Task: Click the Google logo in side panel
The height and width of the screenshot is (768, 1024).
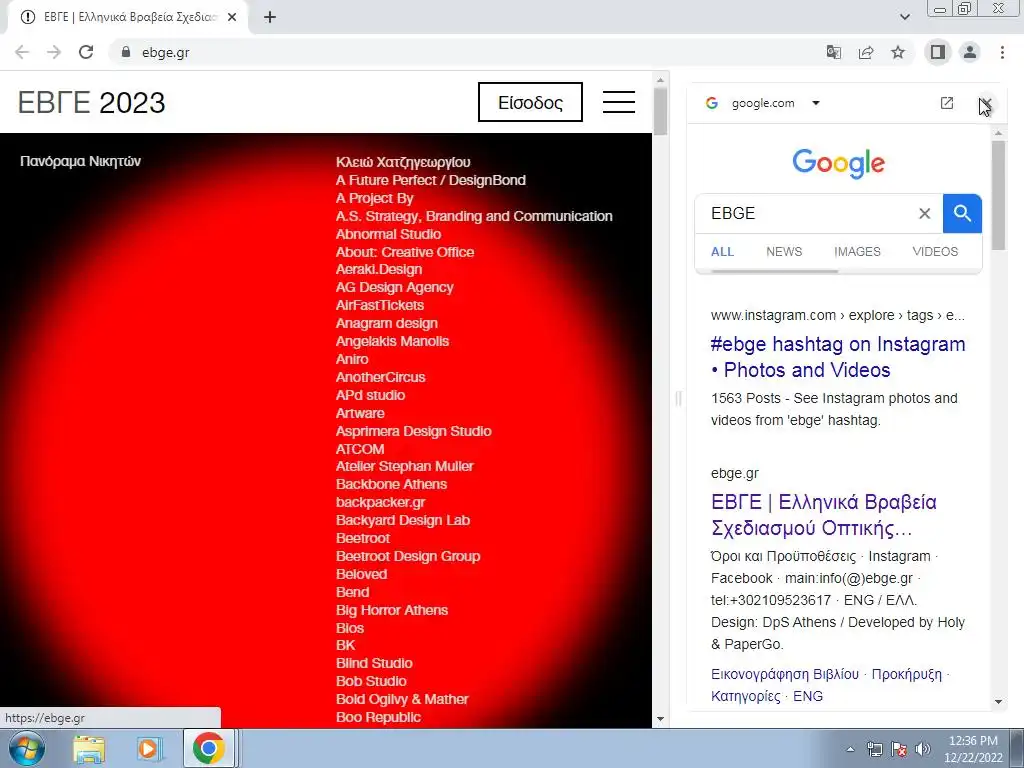Action: coord(838,163)
